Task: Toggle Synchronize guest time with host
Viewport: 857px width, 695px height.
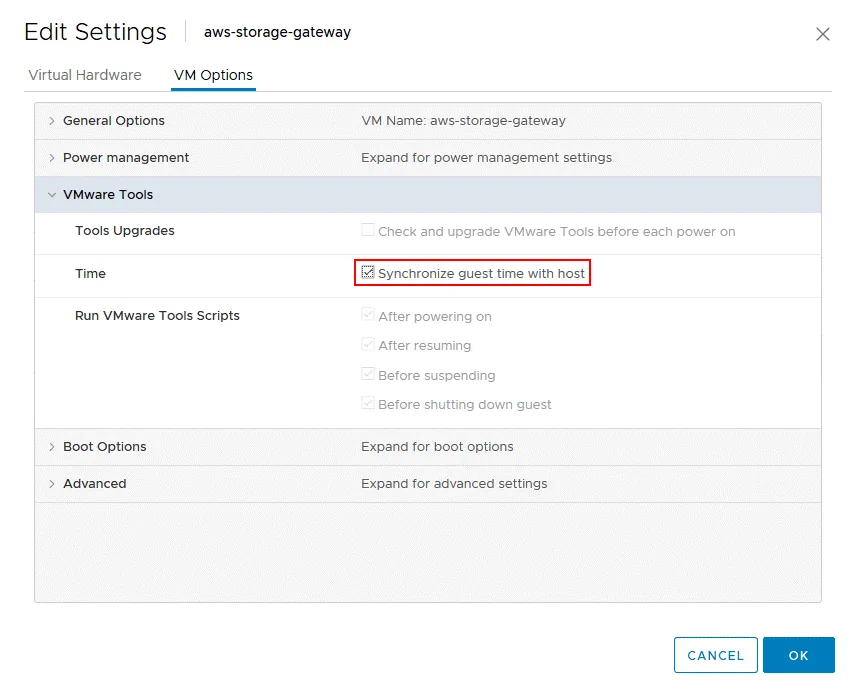Action: tap(368, 273)
